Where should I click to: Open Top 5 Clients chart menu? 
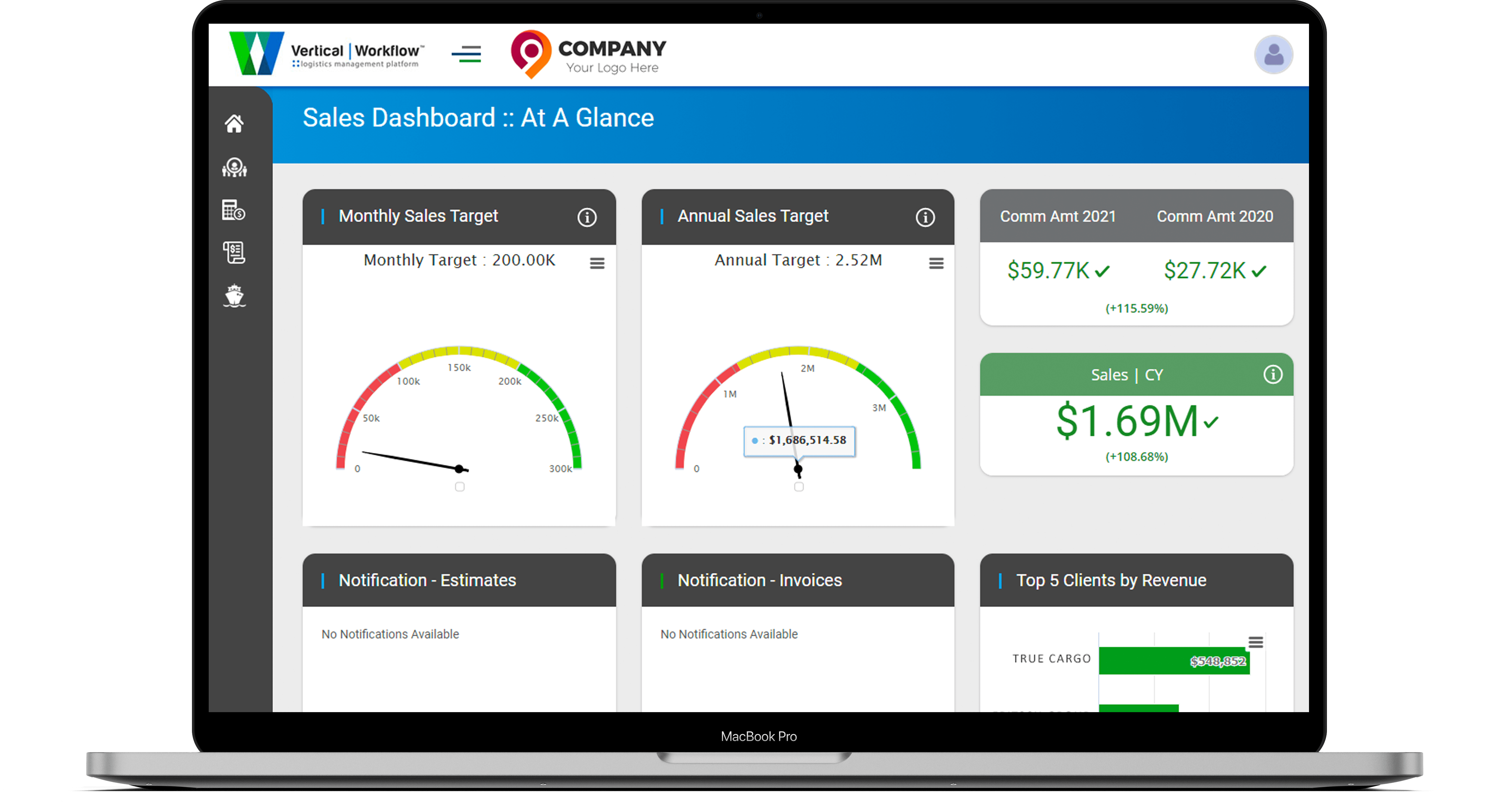pos(1256,642)
